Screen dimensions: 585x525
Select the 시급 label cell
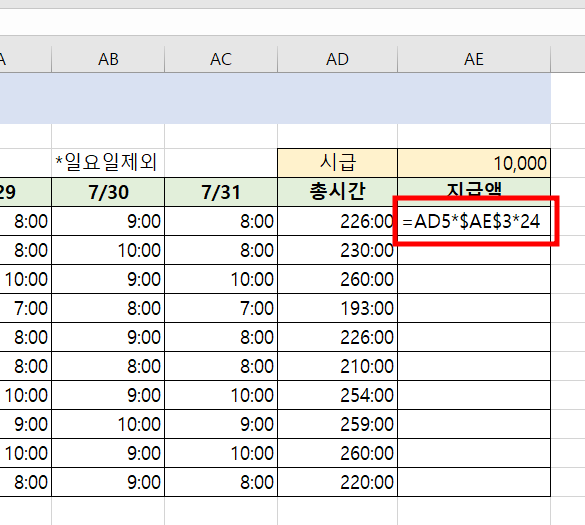[x=337, y=163]
